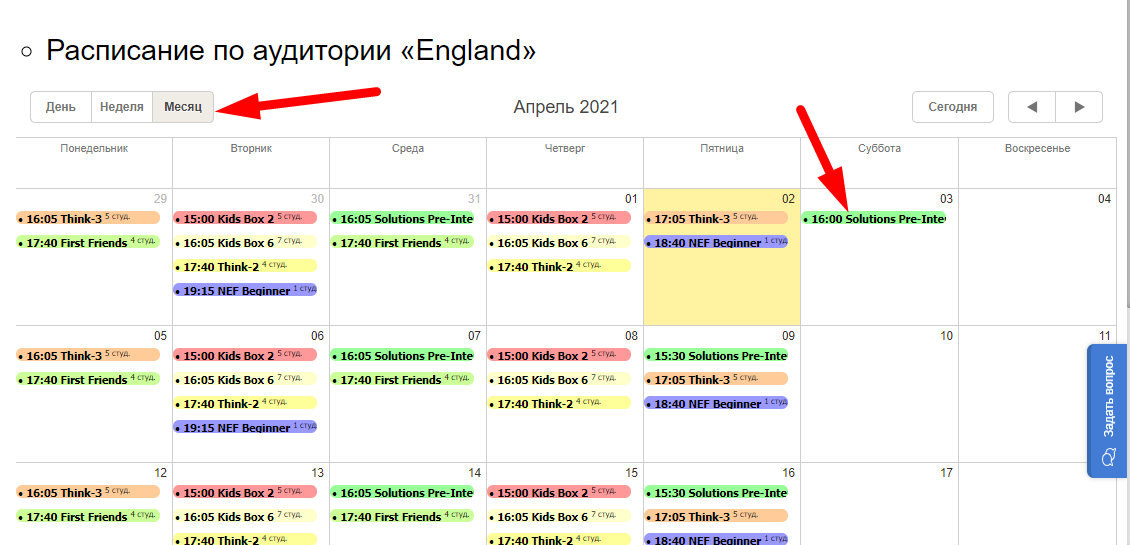Open 17:05 Think-3 on Friday 09
1130x545 pixels.
(x=716, y=379)
